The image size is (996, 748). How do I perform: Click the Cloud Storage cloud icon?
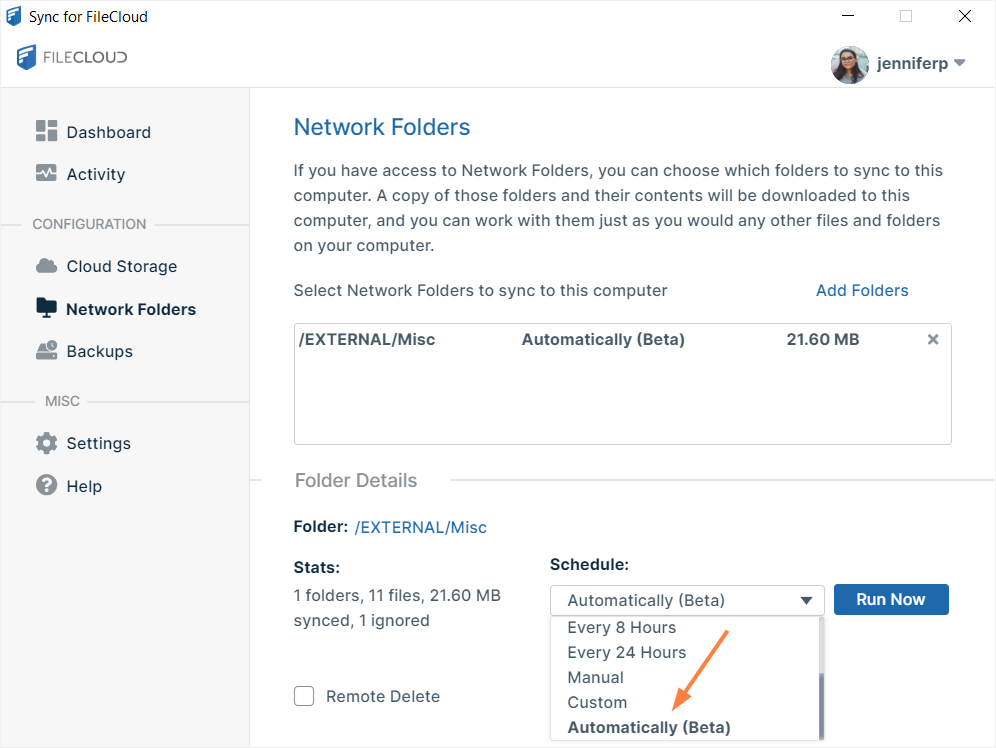point(46,266)
